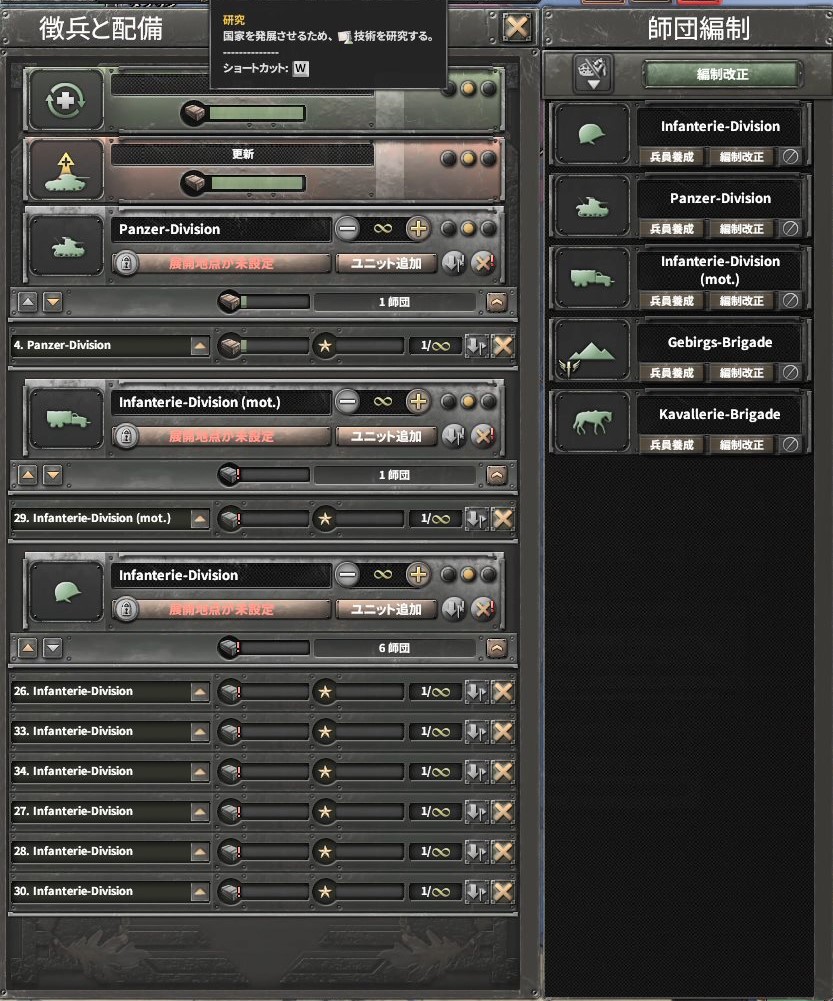Click the Gebirgs-Brigade mountain icon
Viewport: 833px width, 1001px height.
pyautogui.click(x=592, y=350)
